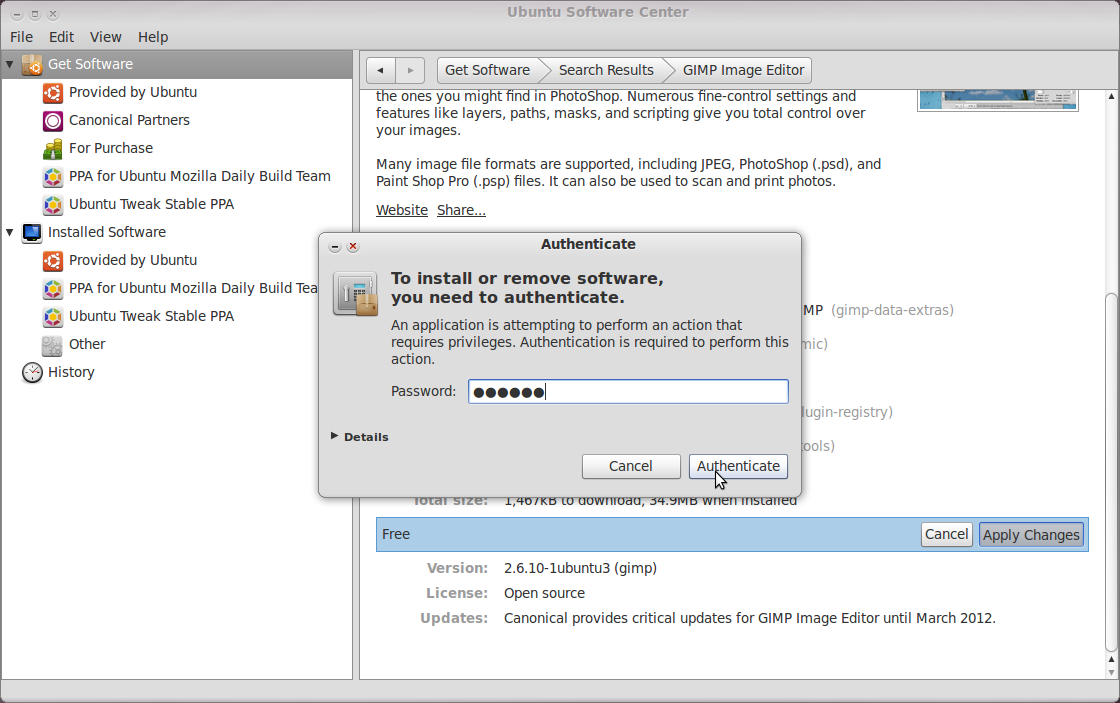The height and width of the screenshot is (703, 1120).
Task: Open the Share... link
Action: click(461, 210)
